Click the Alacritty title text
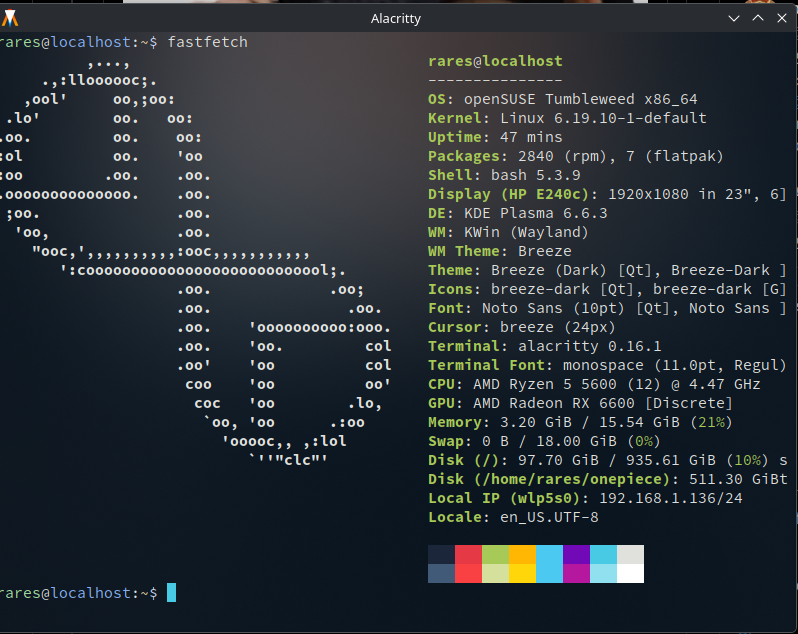The height and width of the screenshot is (634, 798). click(395, 19)
